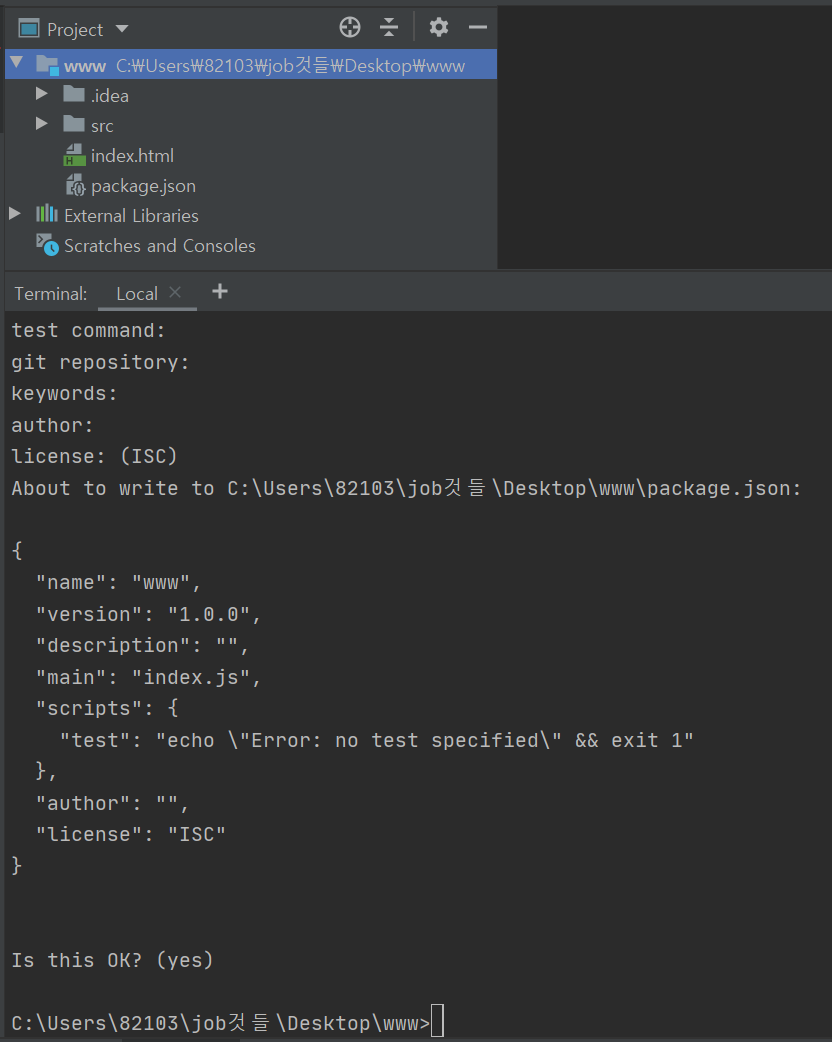Screen dimensions: 832x1042
Task: Hide the Project tool window with minus icon
Action: click(478, 27)
